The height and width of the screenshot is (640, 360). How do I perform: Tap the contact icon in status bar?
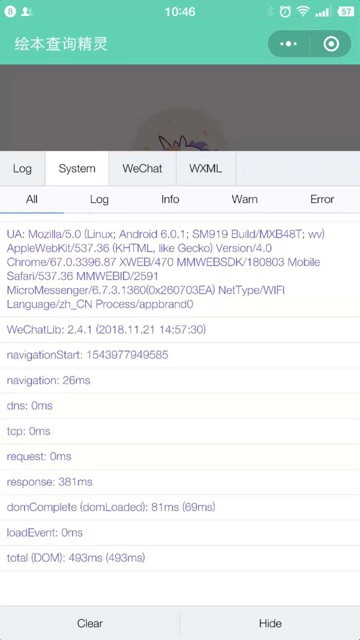click(x=27, y=12)
